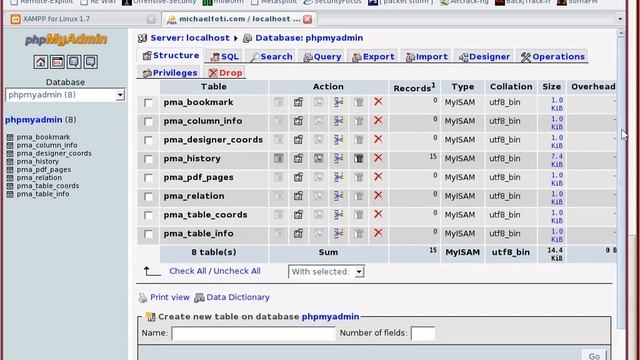
Task: Insert icon for pma_pdf_pages row
Action: [338, 177]
